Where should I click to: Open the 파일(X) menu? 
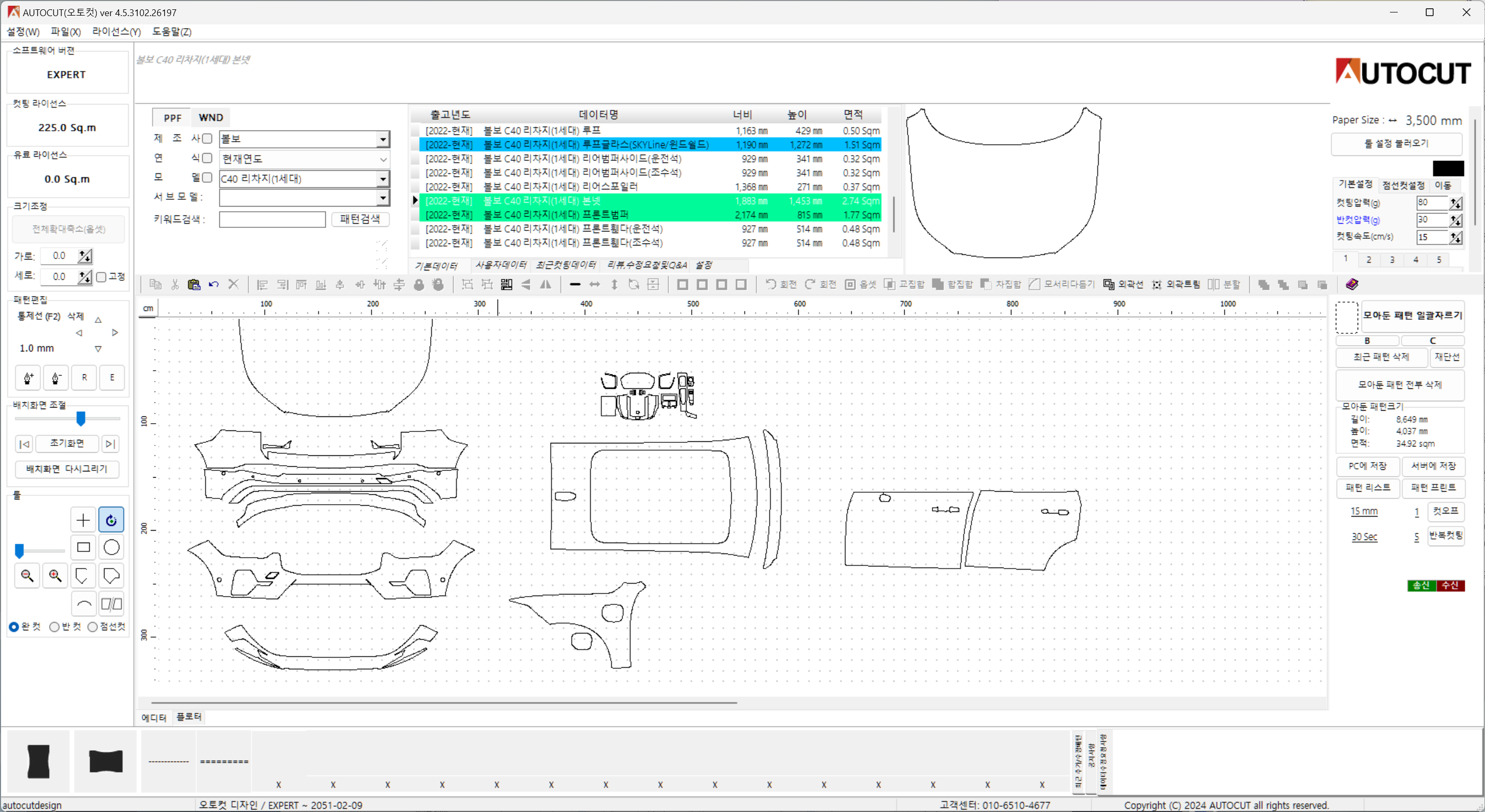66,32
